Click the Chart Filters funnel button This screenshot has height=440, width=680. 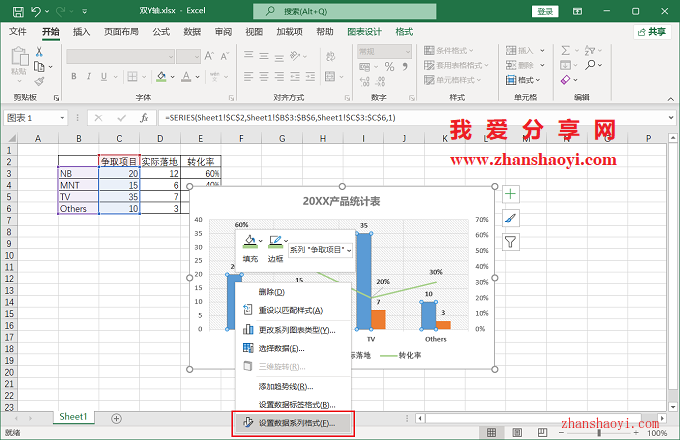[x=510, y=242]
